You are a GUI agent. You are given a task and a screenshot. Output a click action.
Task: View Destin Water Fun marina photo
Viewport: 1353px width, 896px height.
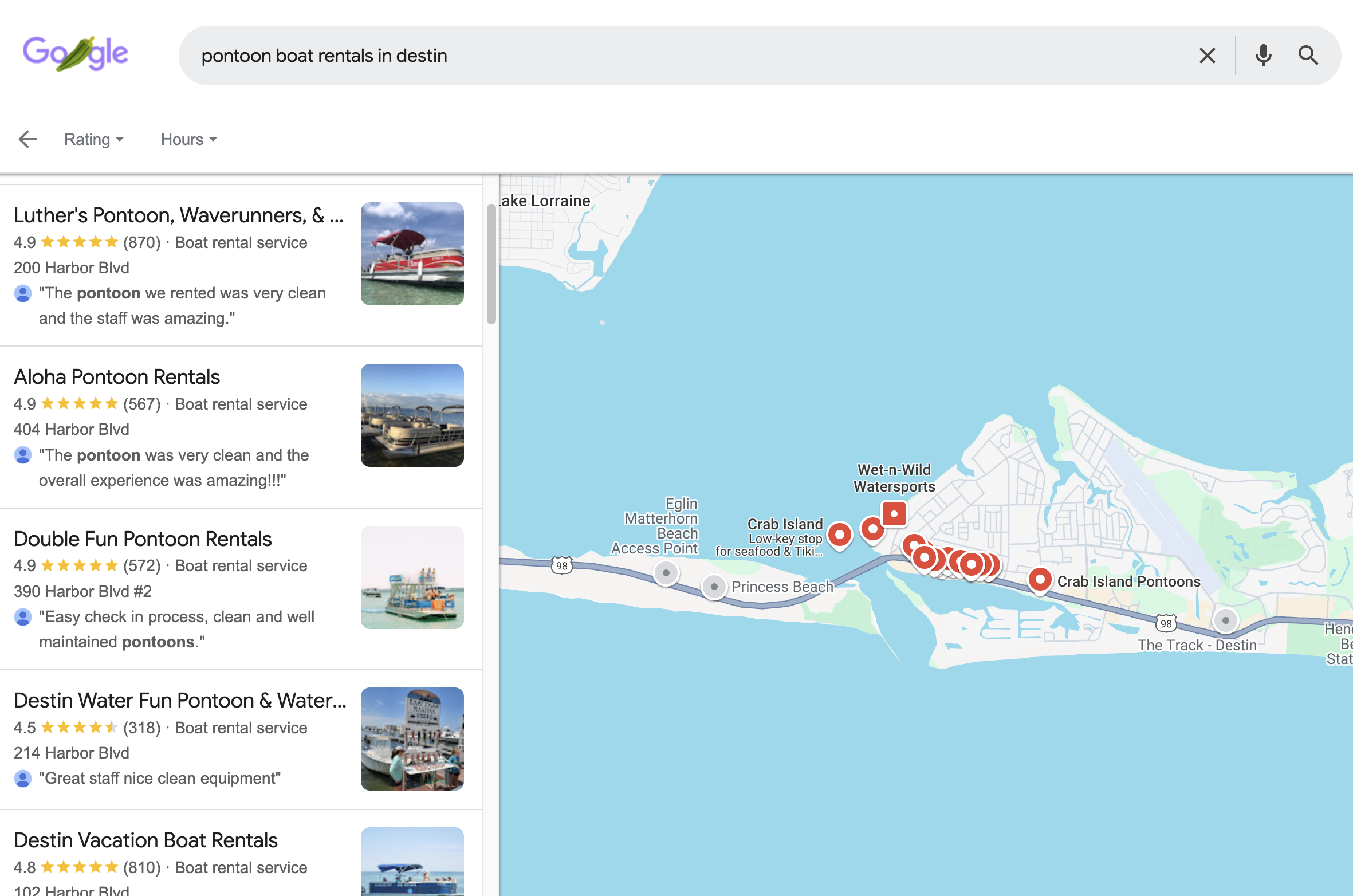coord(412,739)
